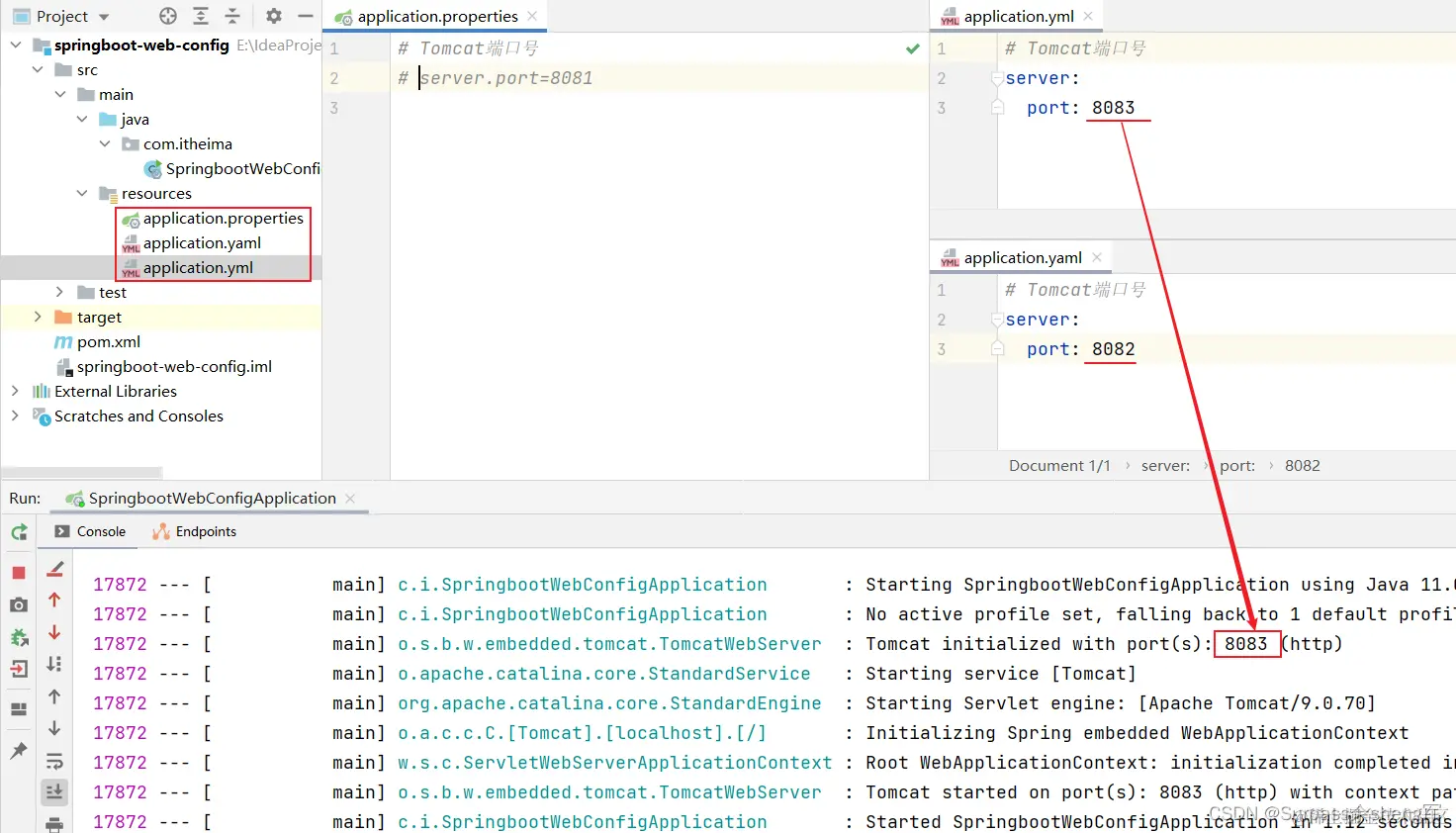Expand Scratches and Consoles node
The image size is (1456, 833).
tap(16, 416)
